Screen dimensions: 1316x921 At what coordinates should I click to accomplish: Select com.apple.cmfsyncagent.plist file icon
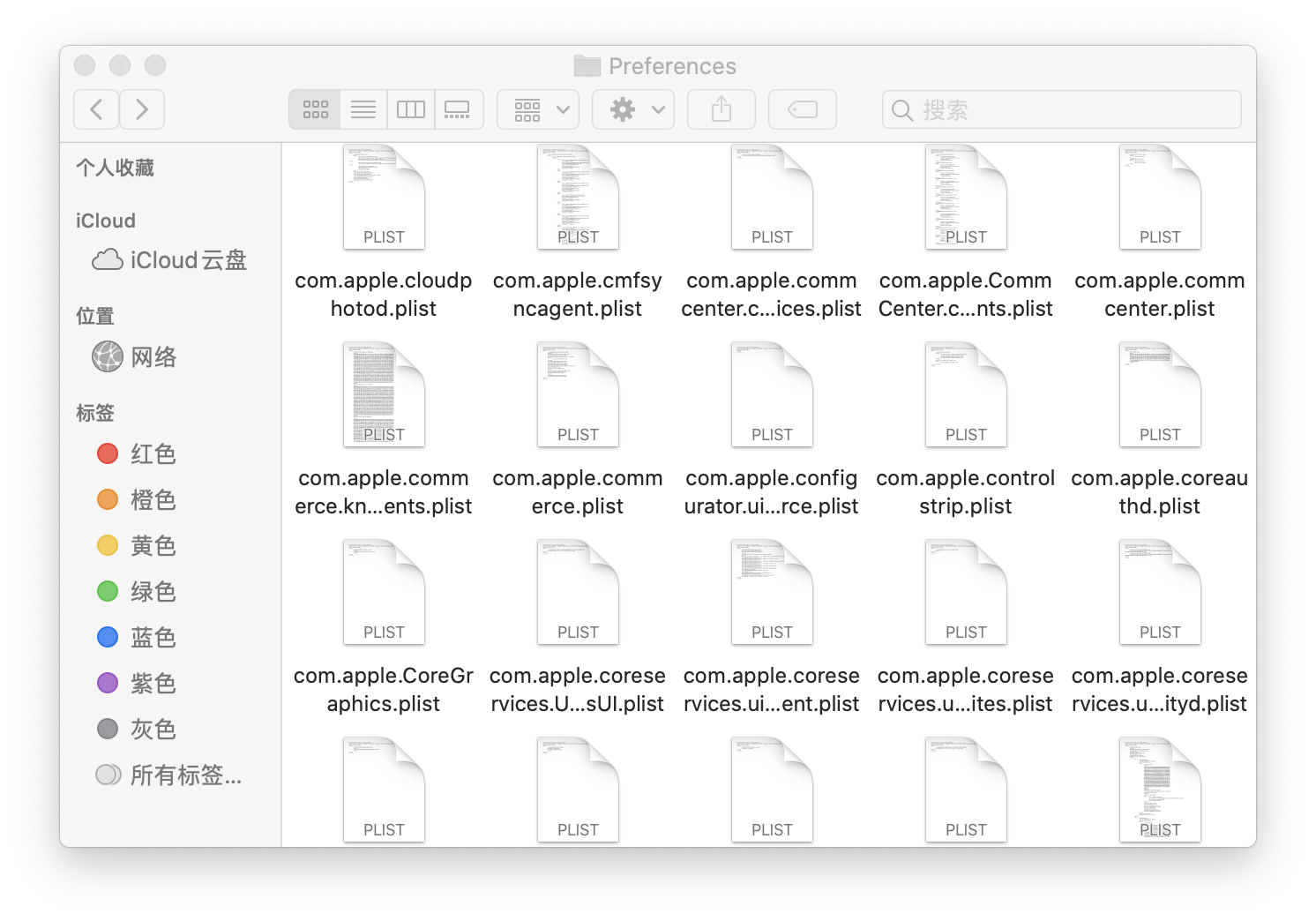pyautogui.click(x=578, y=198)
